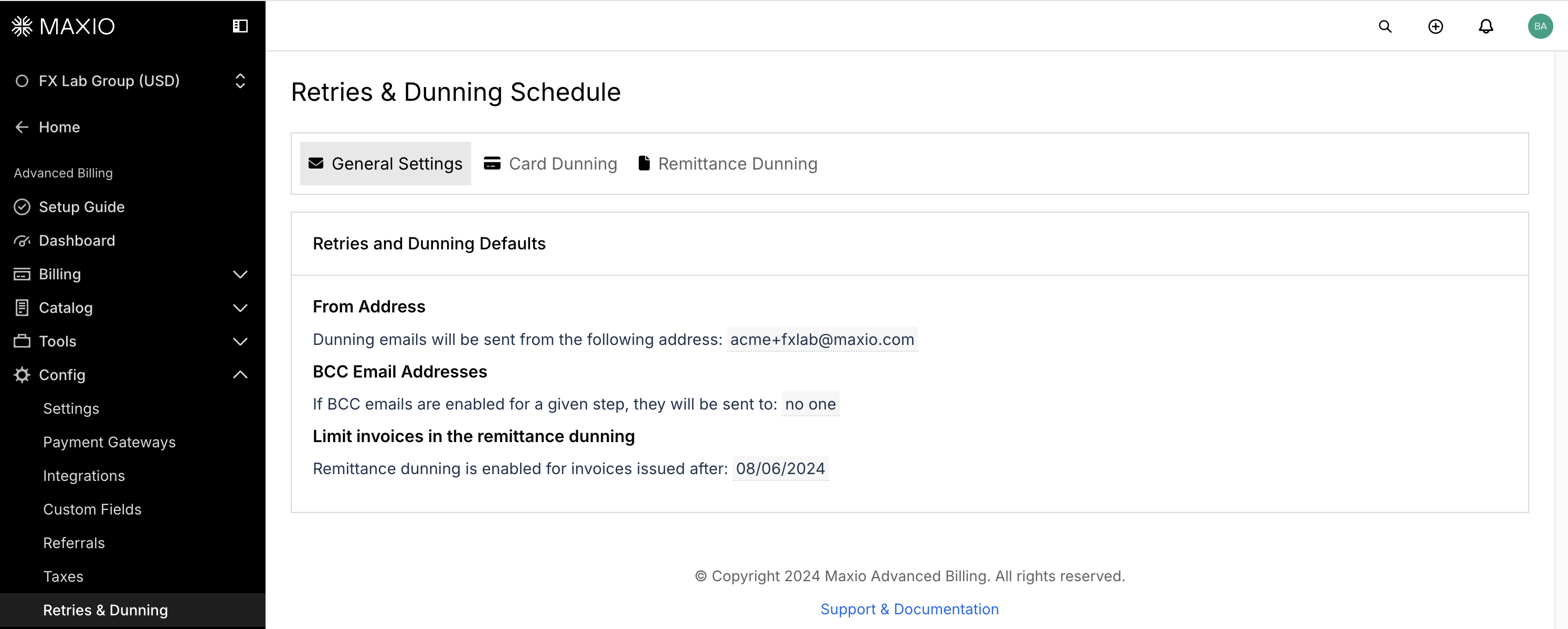Click the General Settings envelope icon
This screenshot has width=1568, height=629.
[x=316, y=163]
